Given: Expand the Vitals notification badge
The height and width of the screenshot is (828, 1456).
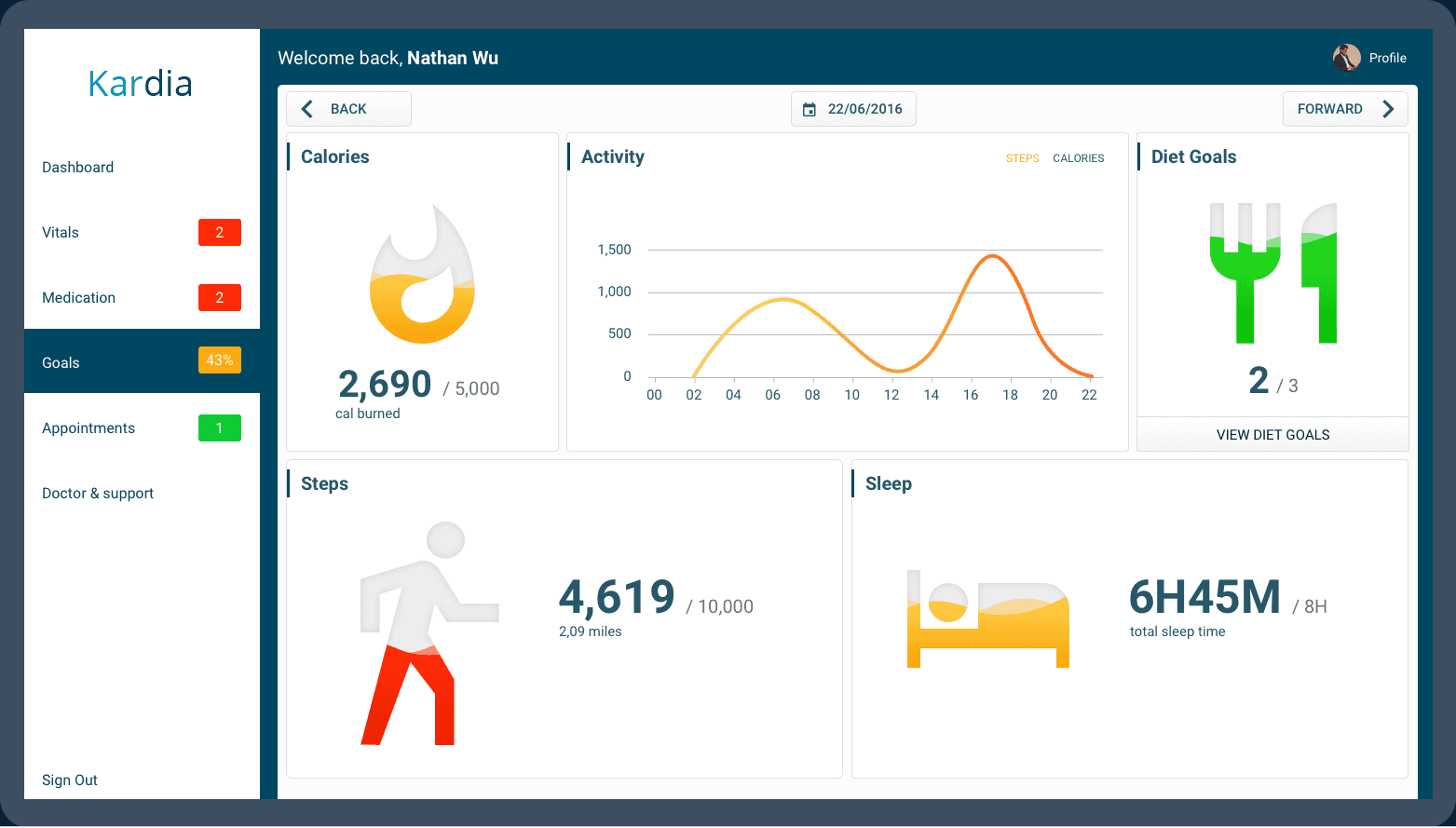Looking at the screenshot, I should pos(219,232).
